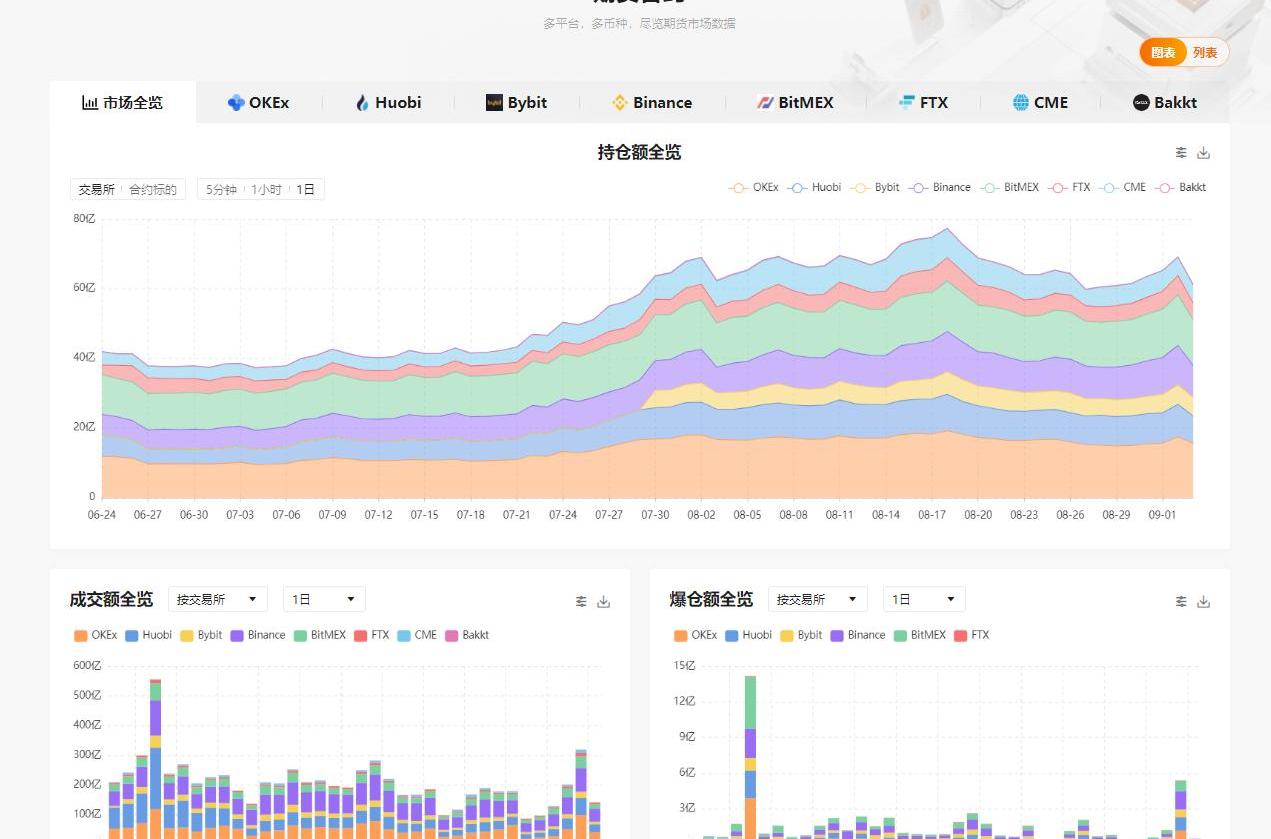Open 按交易所 dropdown in 爆仓额全览
Screen dimensions: 1271x839
pos(818,599)
